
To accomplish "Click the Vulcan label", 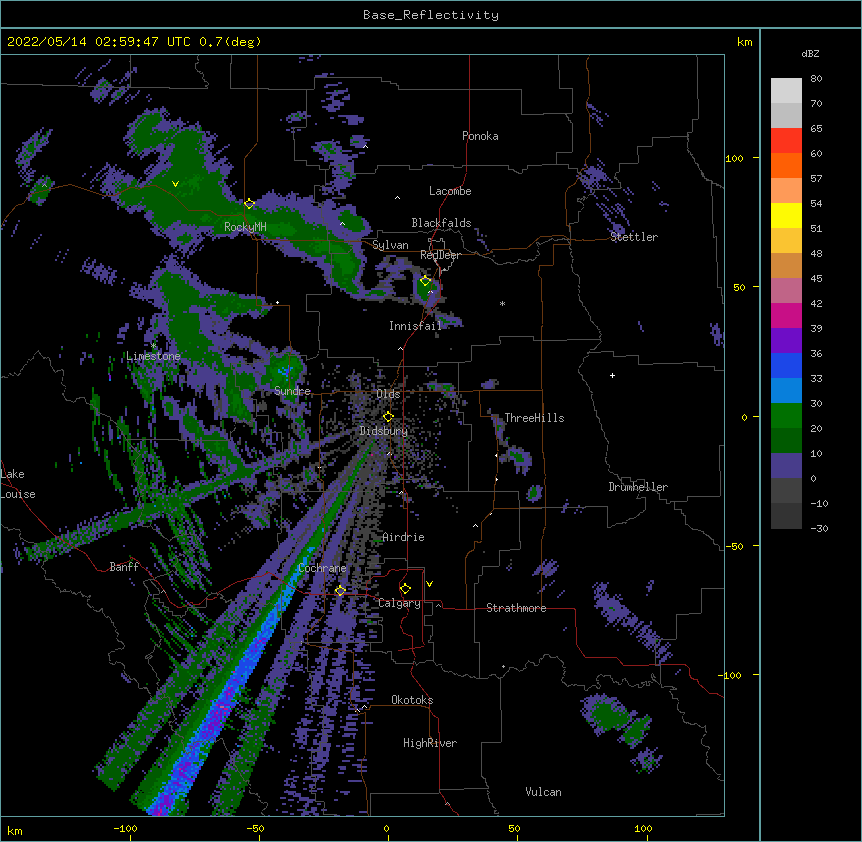I will (543, 792).
